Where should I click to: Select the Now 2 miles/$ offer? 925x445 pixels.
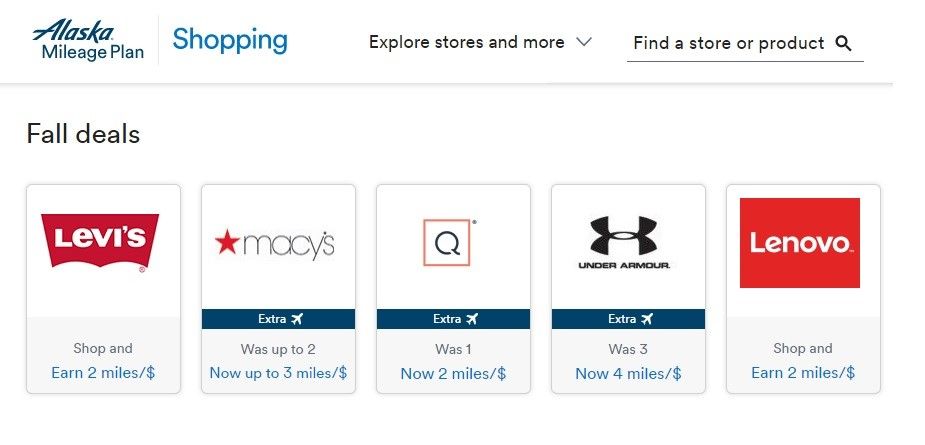click(453, 373)
